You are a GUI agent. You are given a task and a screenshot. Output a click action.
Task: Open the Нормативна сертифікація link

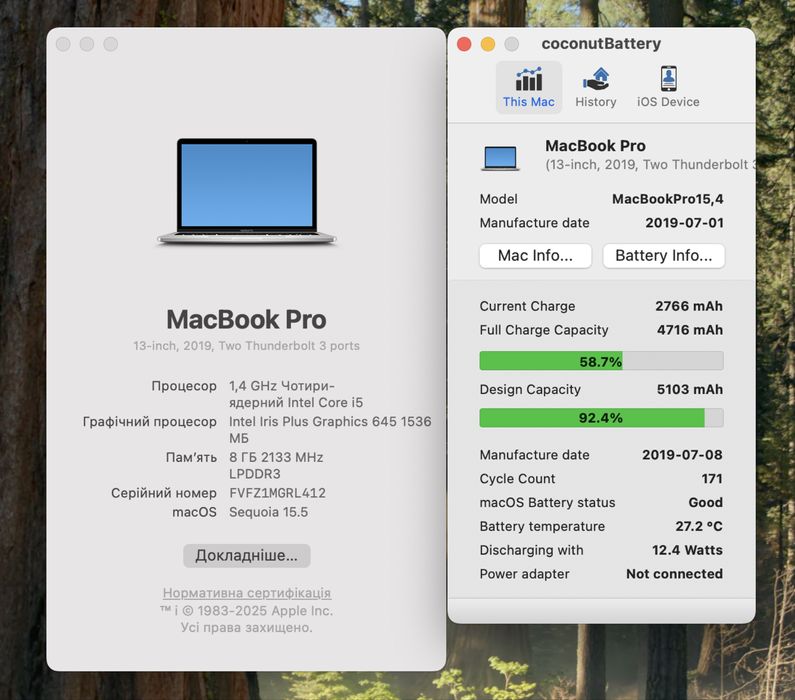pyautogui.click(x=246, y=593)
